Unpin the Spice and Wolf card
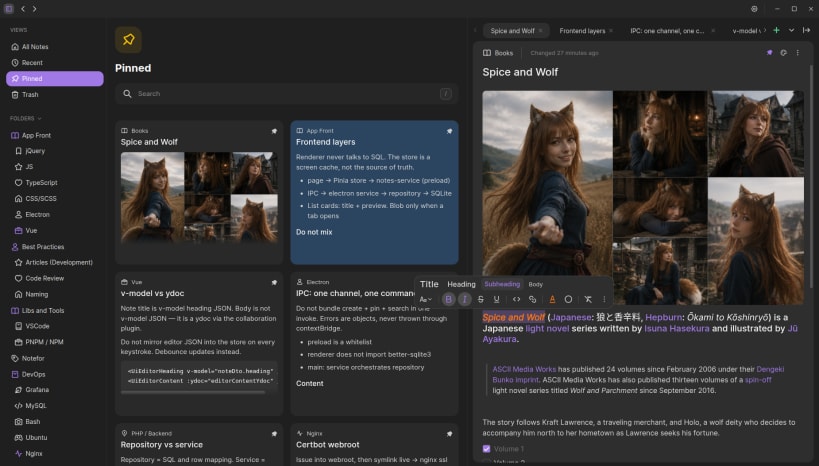The image size is (819, 466). point(274,131)
